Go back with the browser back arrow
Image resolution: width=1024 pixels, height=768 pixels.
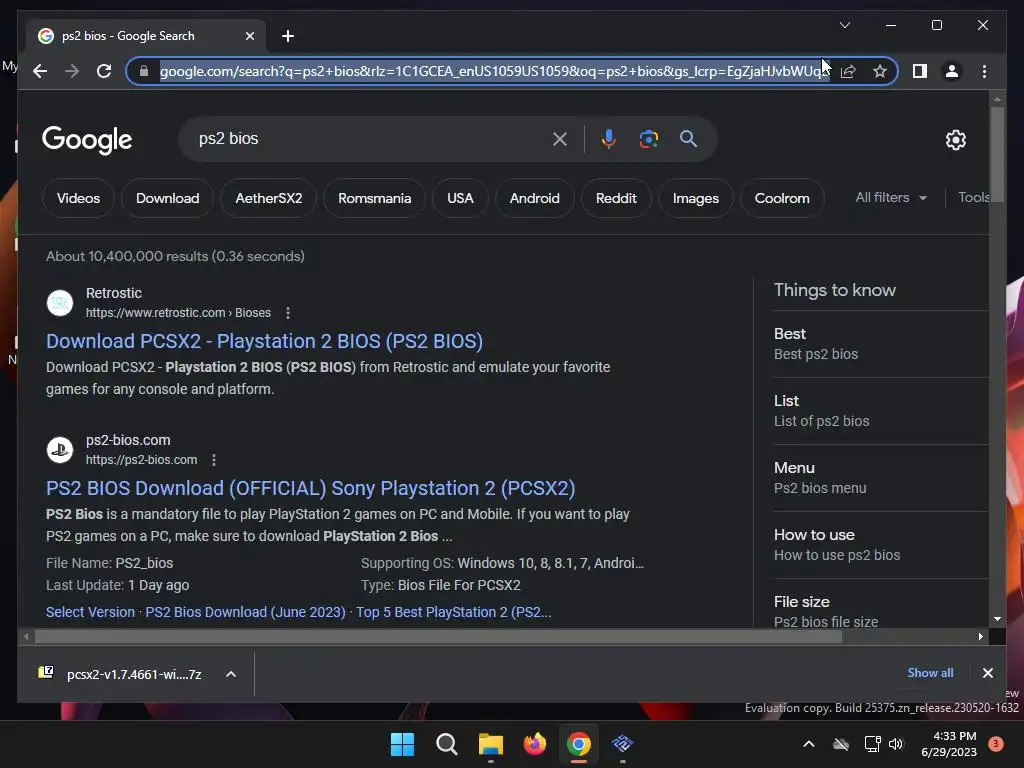click(x=40, y=71)
